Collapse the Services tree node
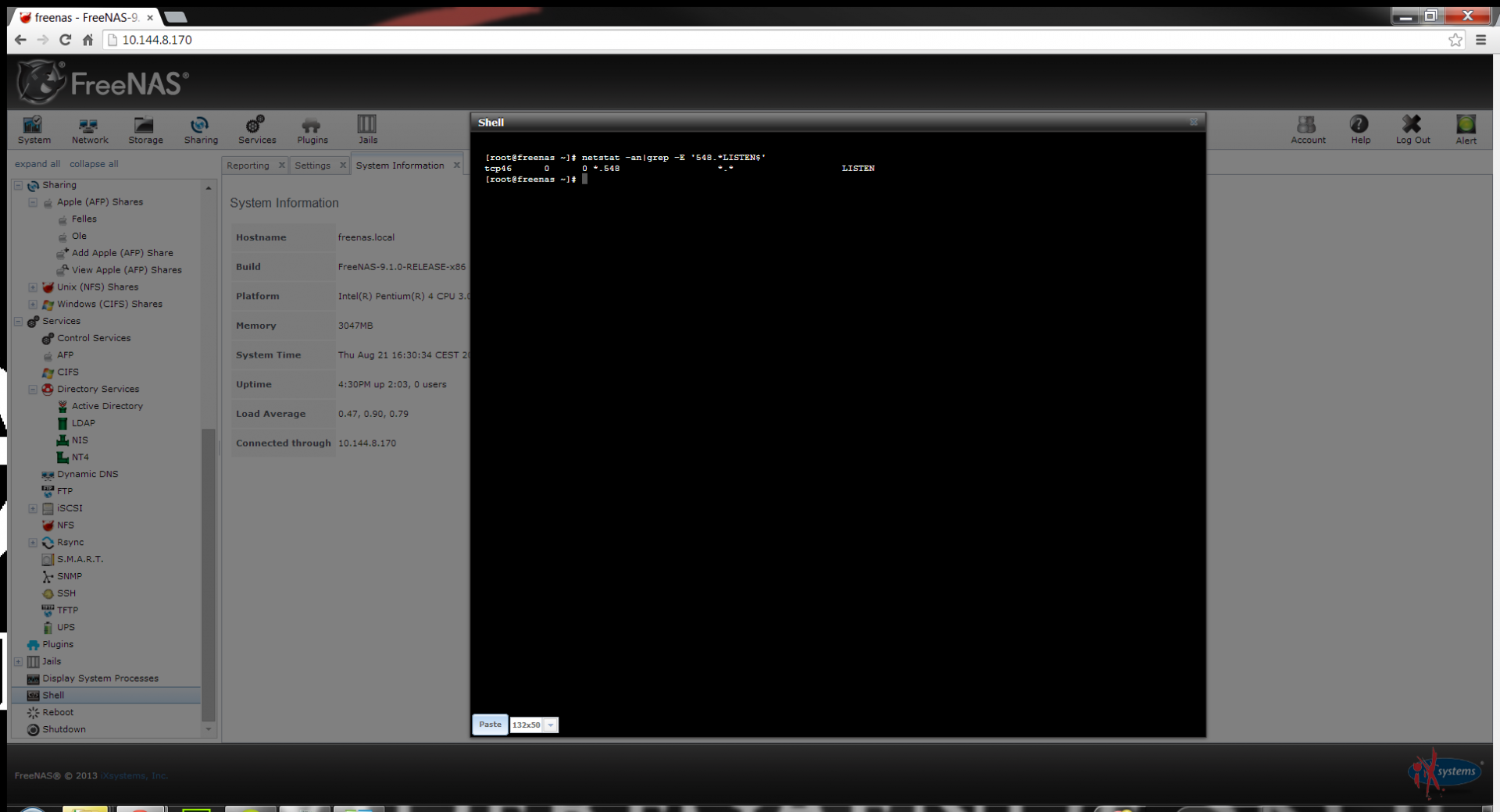Screen dimensions: 1500x812 18,321
